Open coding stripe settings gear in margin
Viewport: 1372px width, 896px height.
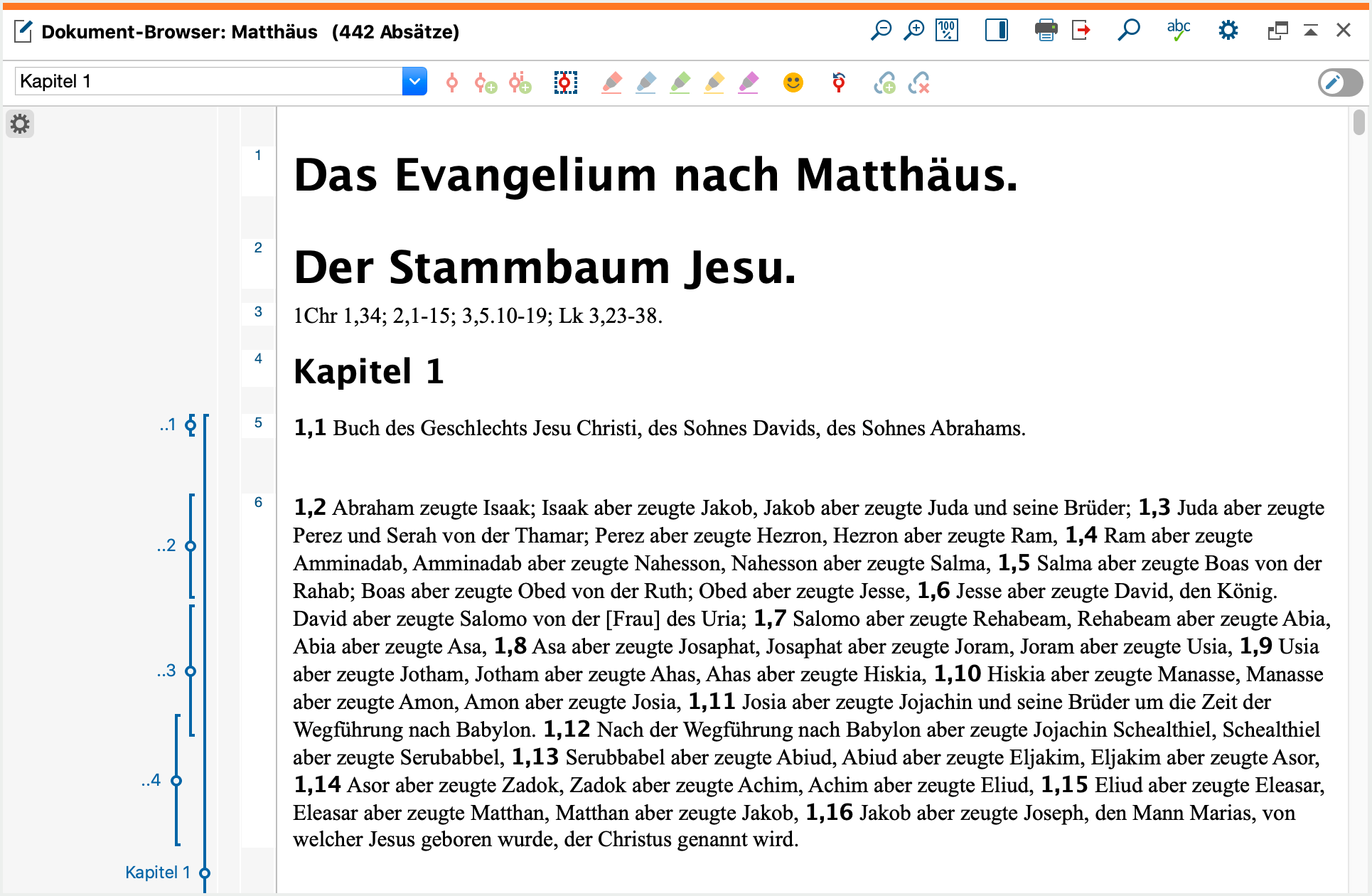20,124
